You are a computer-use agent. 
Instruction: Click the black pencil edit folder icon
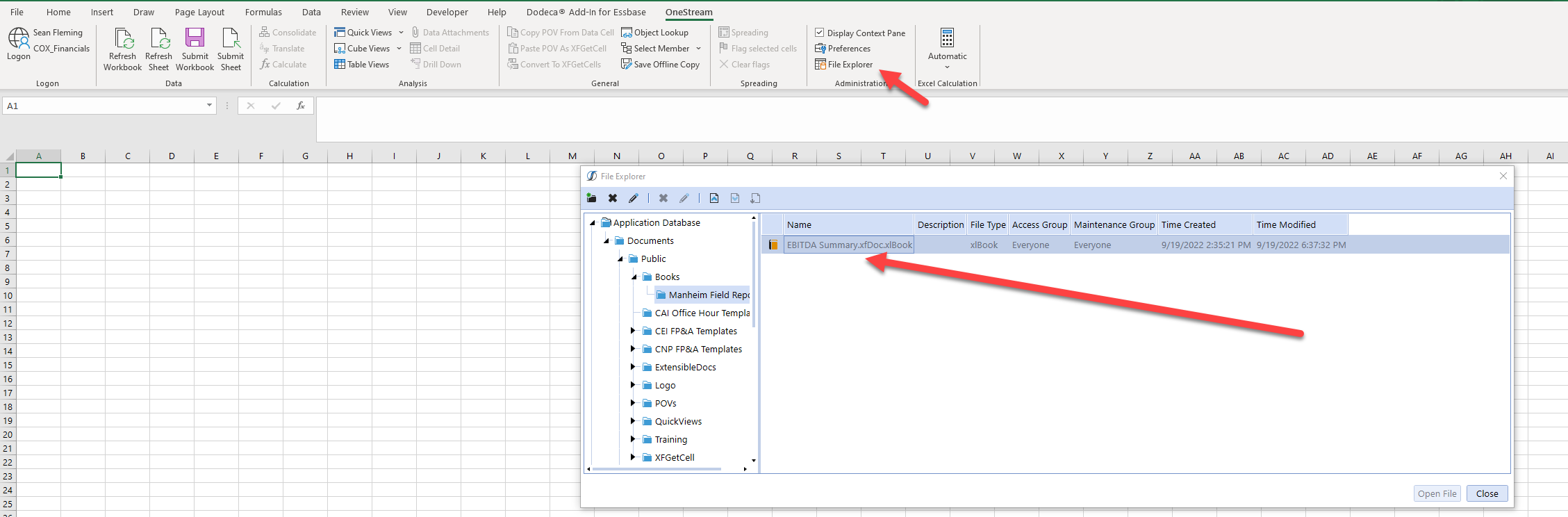point(633,198)
